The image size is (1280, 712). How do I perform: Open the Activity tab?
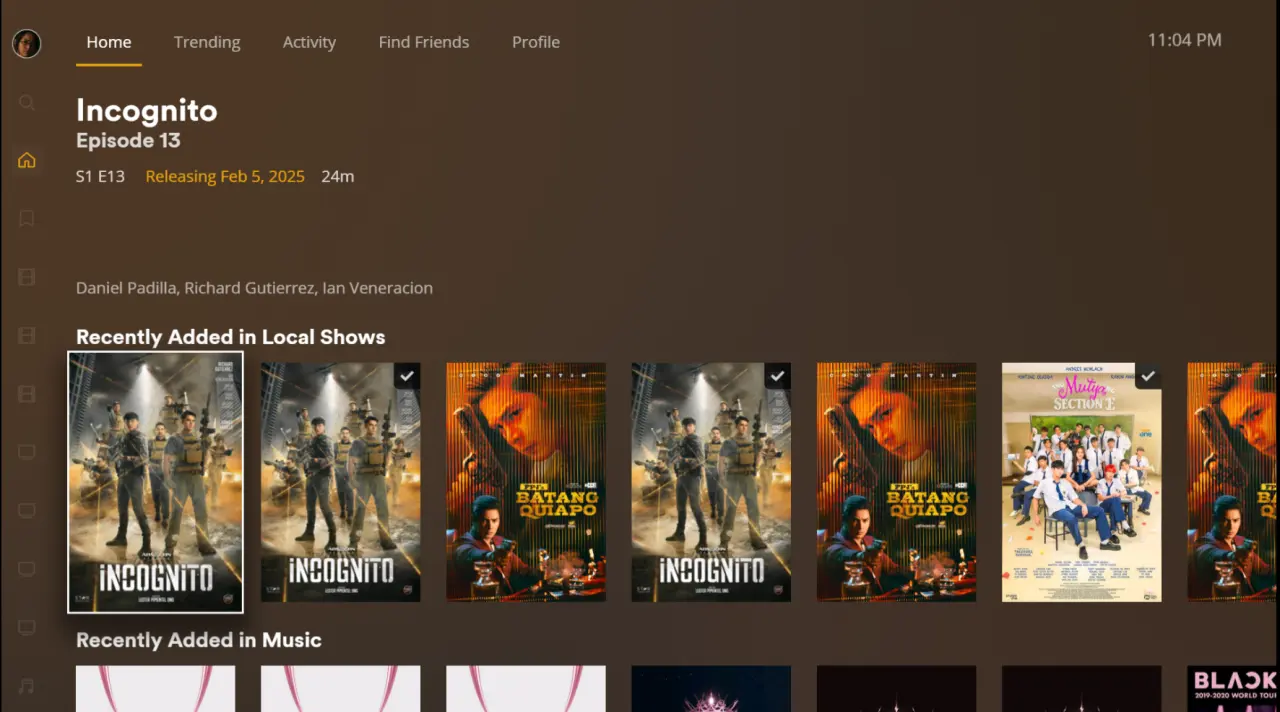309,42
